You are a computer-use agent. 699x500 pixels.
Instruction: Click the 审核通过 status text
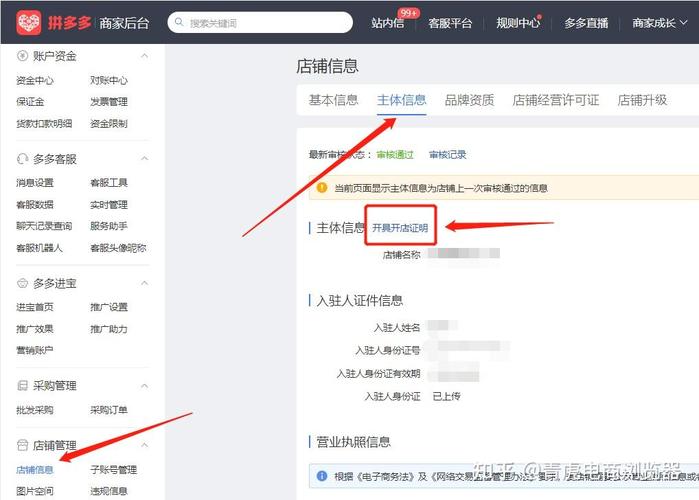pos(395,155)
